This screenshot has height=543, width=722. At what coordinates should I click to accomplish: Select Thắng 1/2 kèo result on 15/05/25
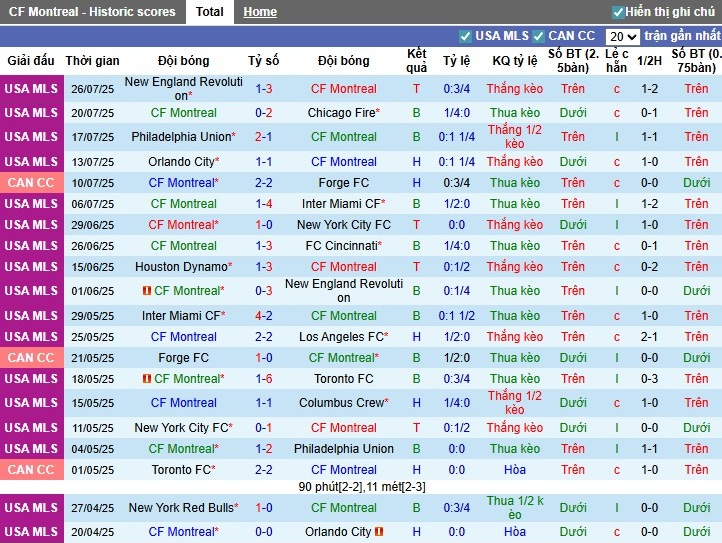point(515,403)
